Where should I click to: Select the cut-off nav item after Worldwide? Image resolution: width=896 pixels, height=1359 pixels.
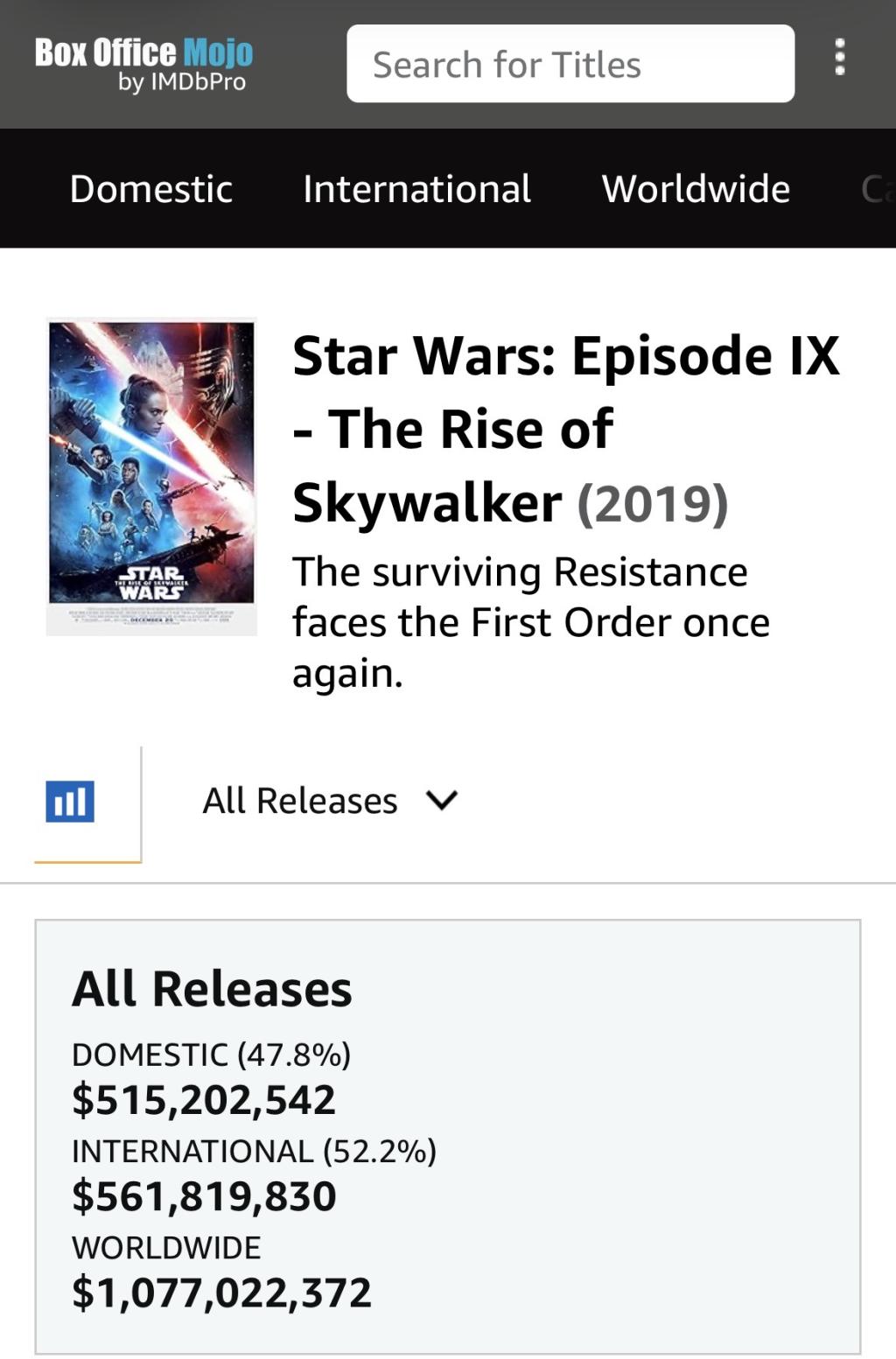coord(877,189)
